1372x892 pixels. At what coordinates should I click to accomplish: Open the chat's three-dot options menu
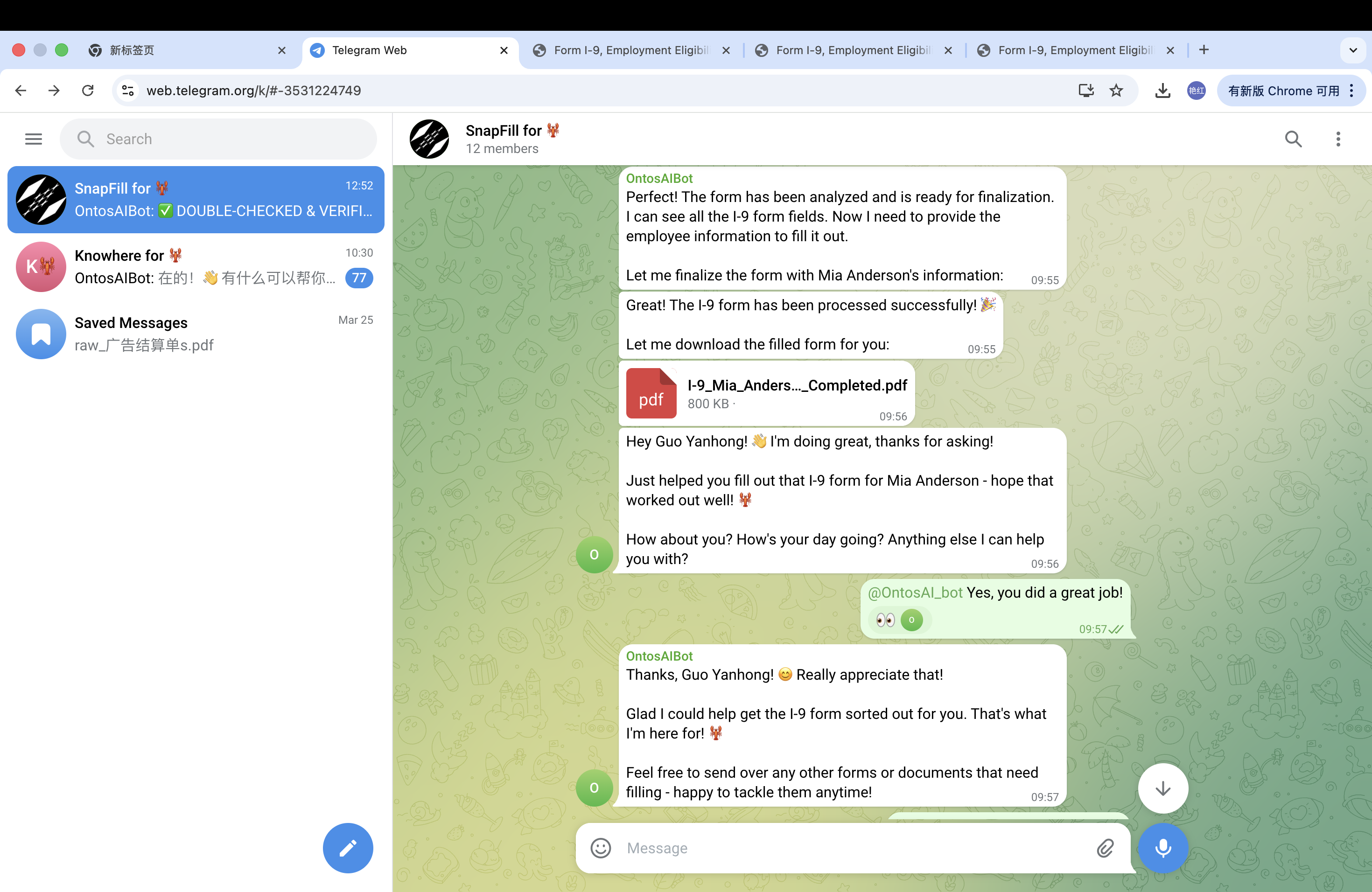coord(1338,139)
